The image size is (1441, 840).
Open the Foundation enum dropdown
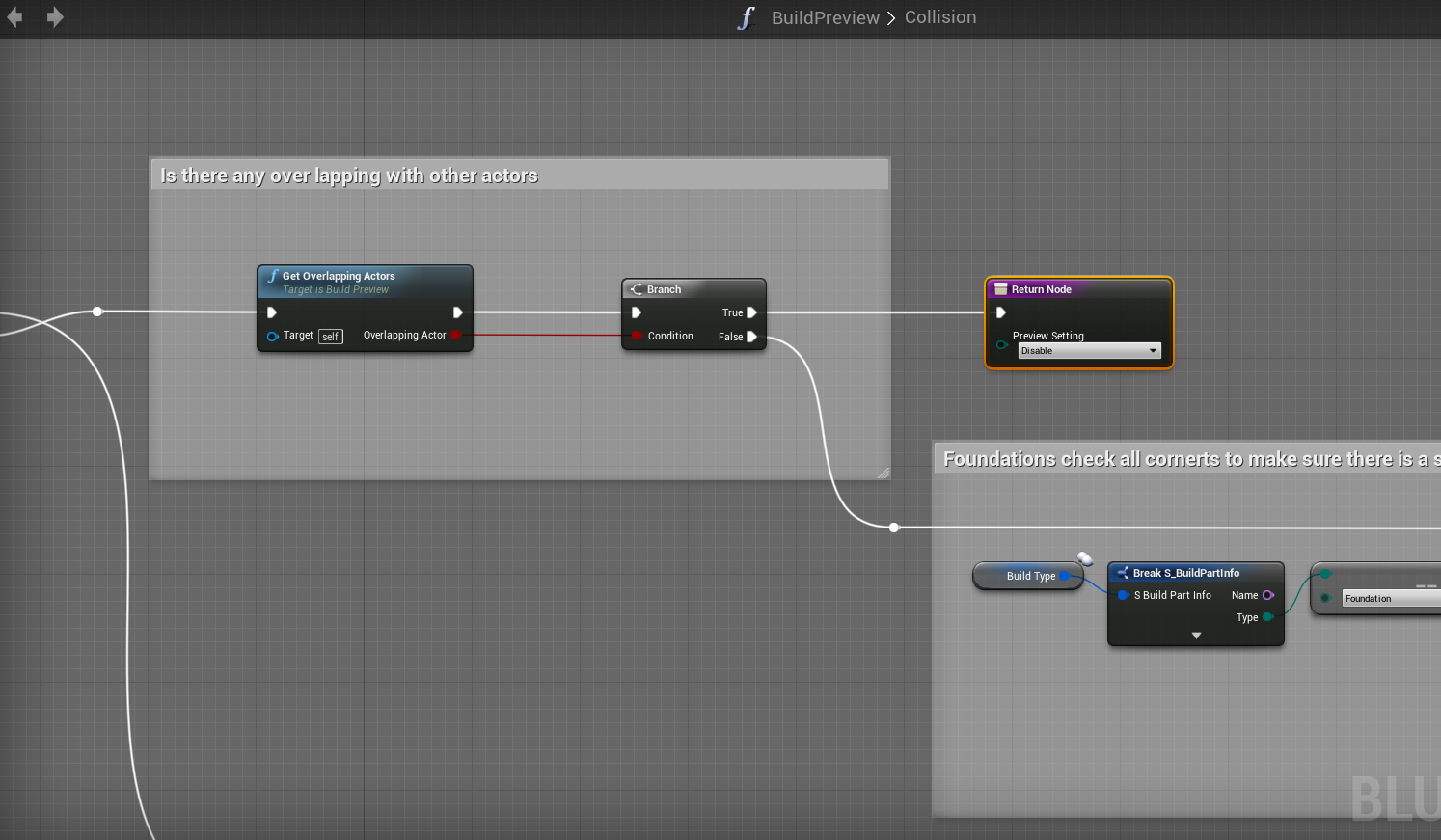point(1389,599)
